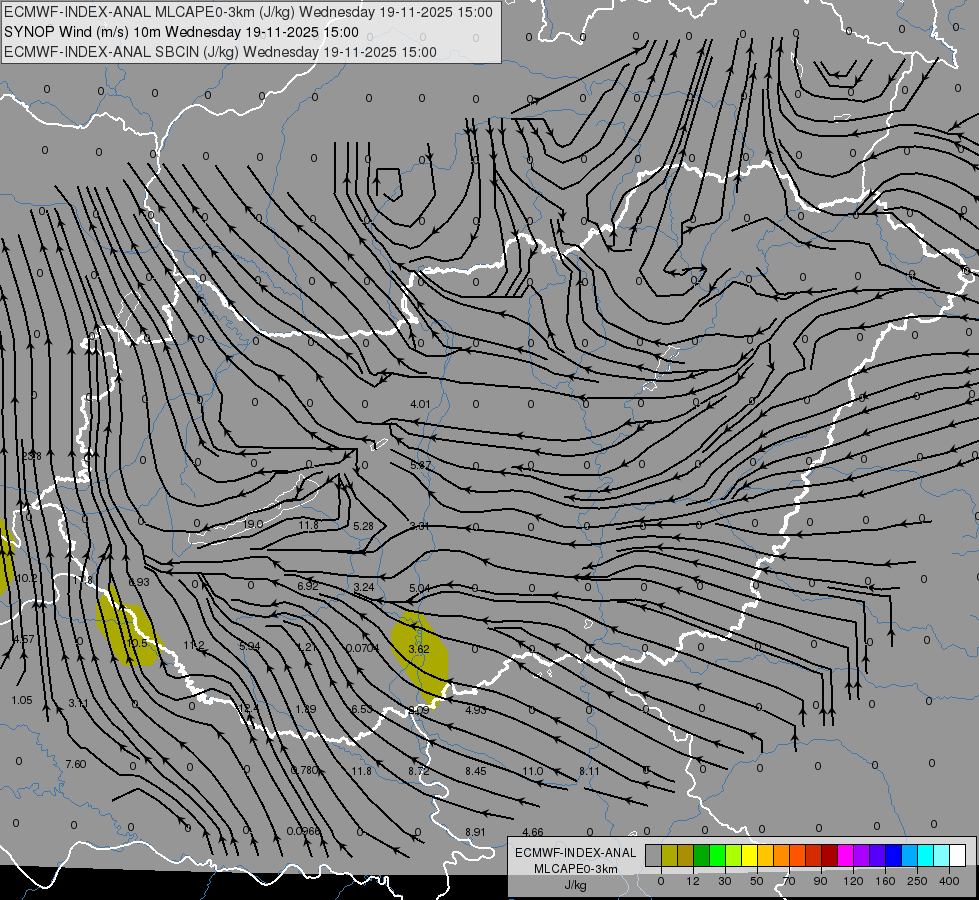This screenshot has width=979, height=900.
Task: Choose the pure yellow legend swatch
Action: [x=750, y=855]
